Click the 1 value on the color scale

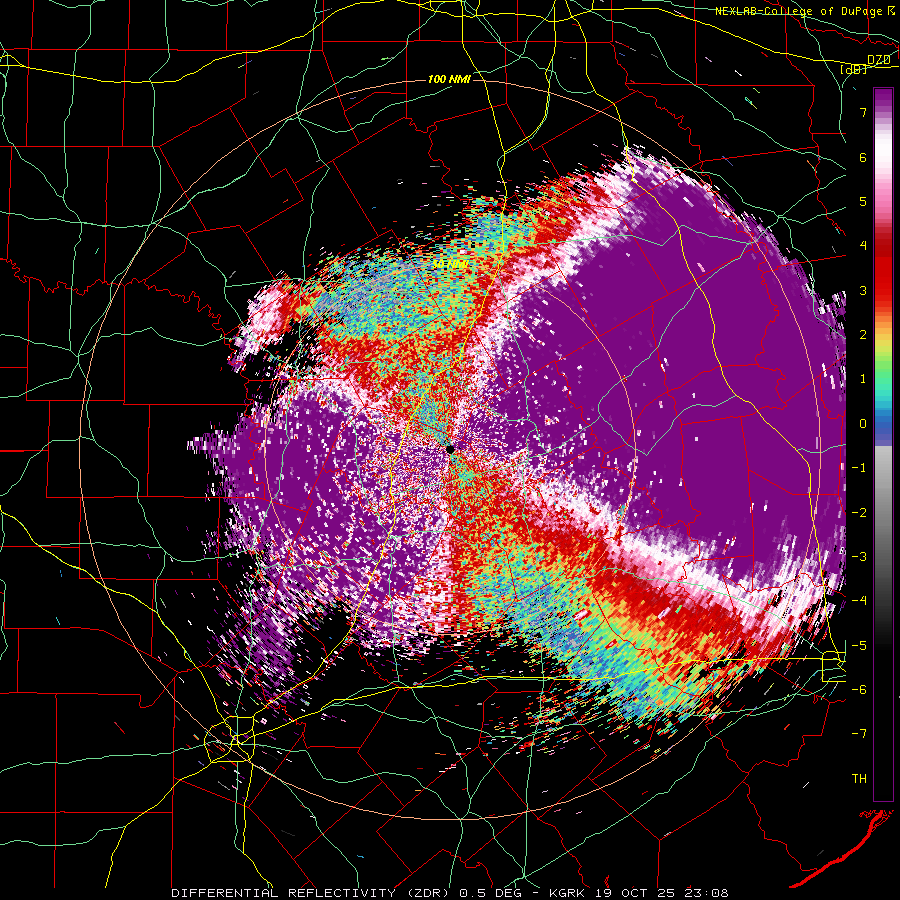(863, 379)
